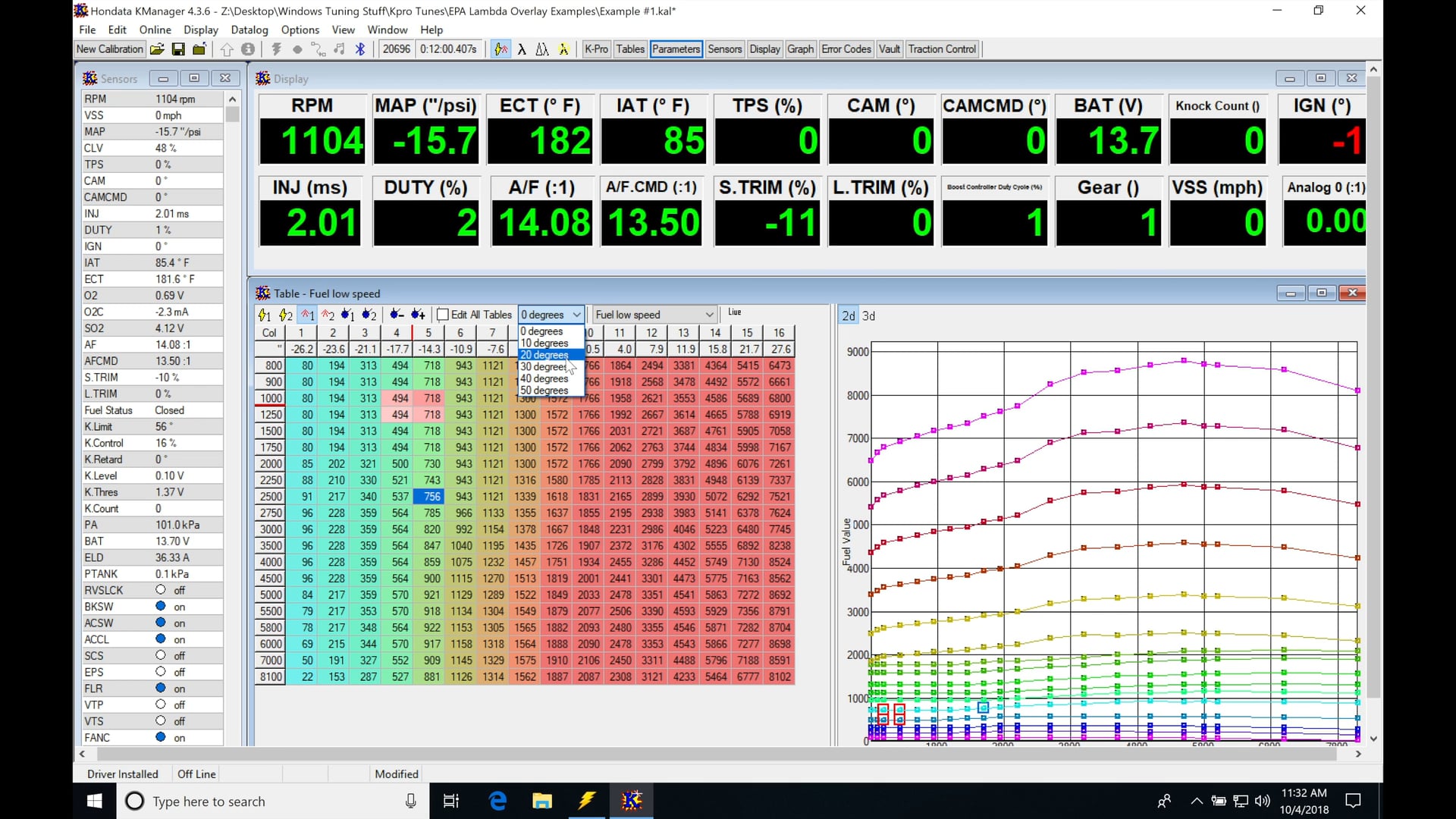This screenshot has width=1456, height=819.
Task: Open the Datalog menu
Action: pos(249,30)
